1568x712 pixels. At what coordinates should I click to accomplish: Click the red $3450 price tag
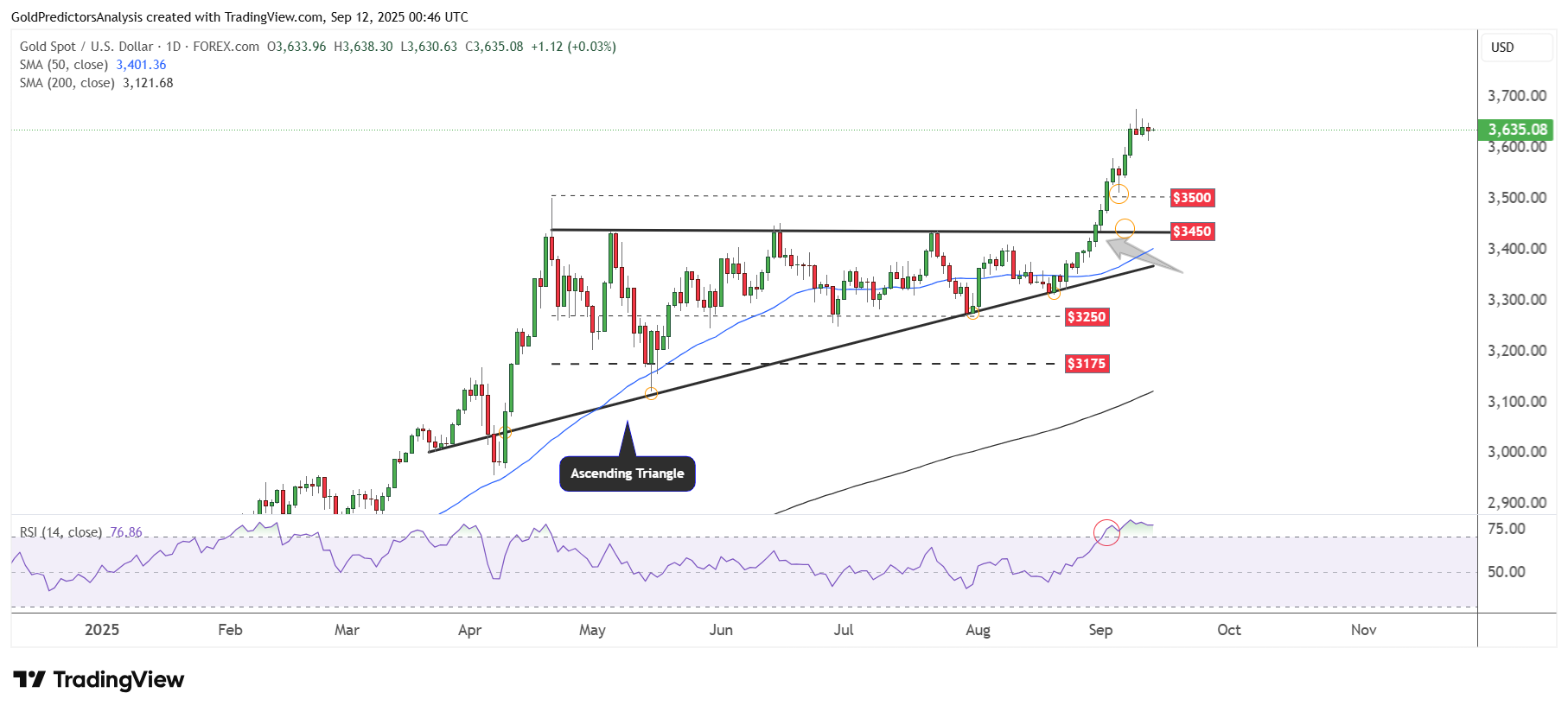pos(1192,232)
